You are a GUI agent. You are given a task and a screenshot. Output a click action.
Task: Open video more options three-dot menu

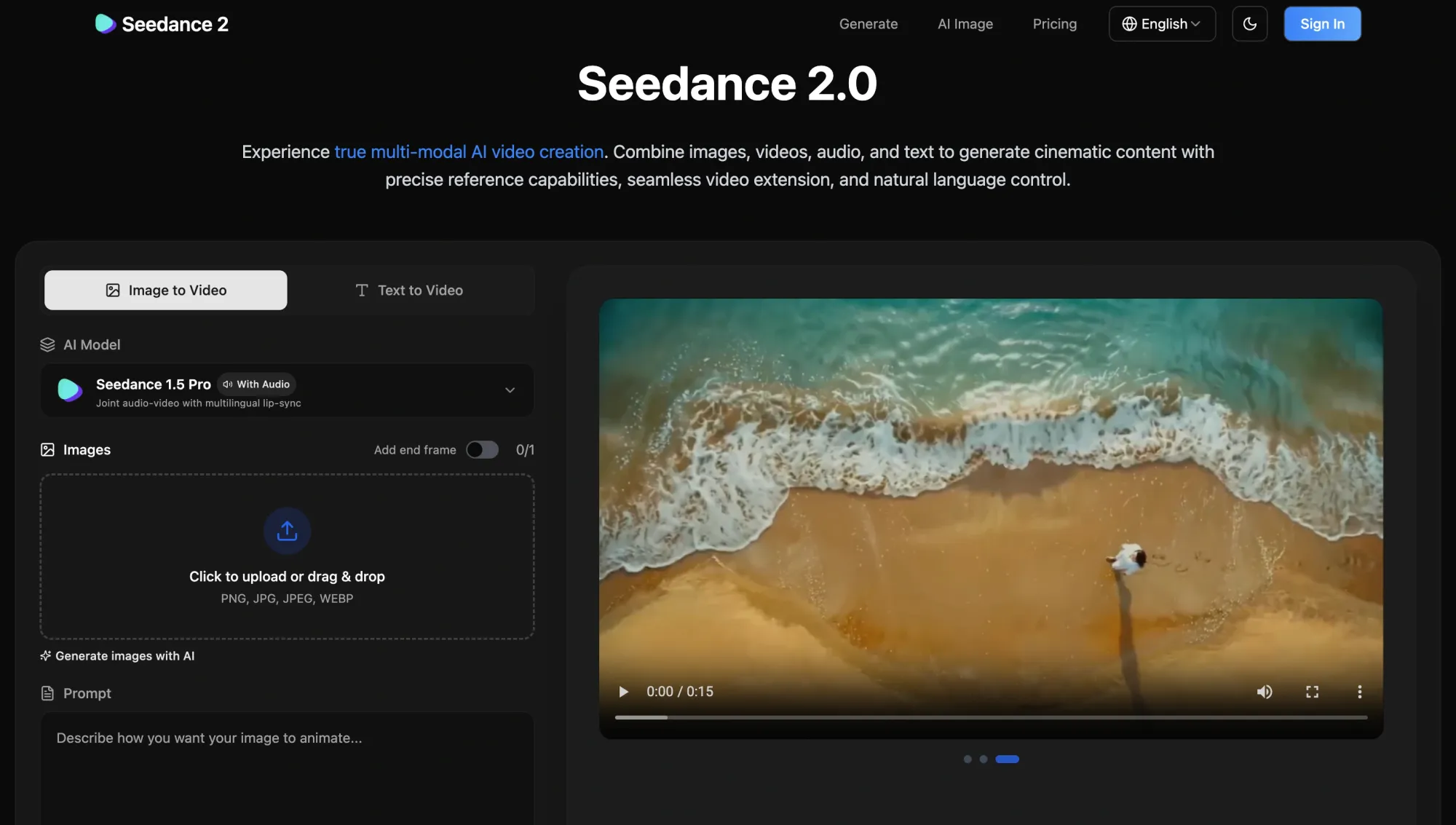[1359, 692]
